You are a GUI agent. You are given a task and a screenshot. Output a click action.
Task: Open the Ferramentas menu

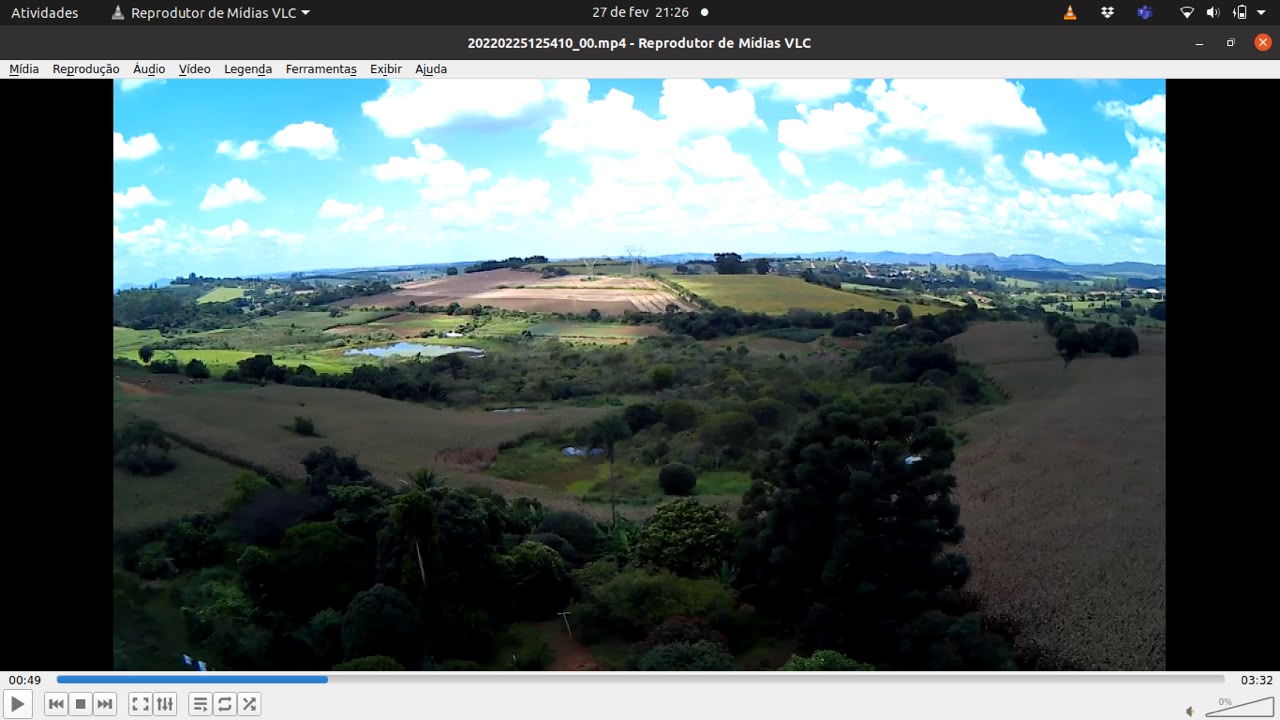(321, 69)
